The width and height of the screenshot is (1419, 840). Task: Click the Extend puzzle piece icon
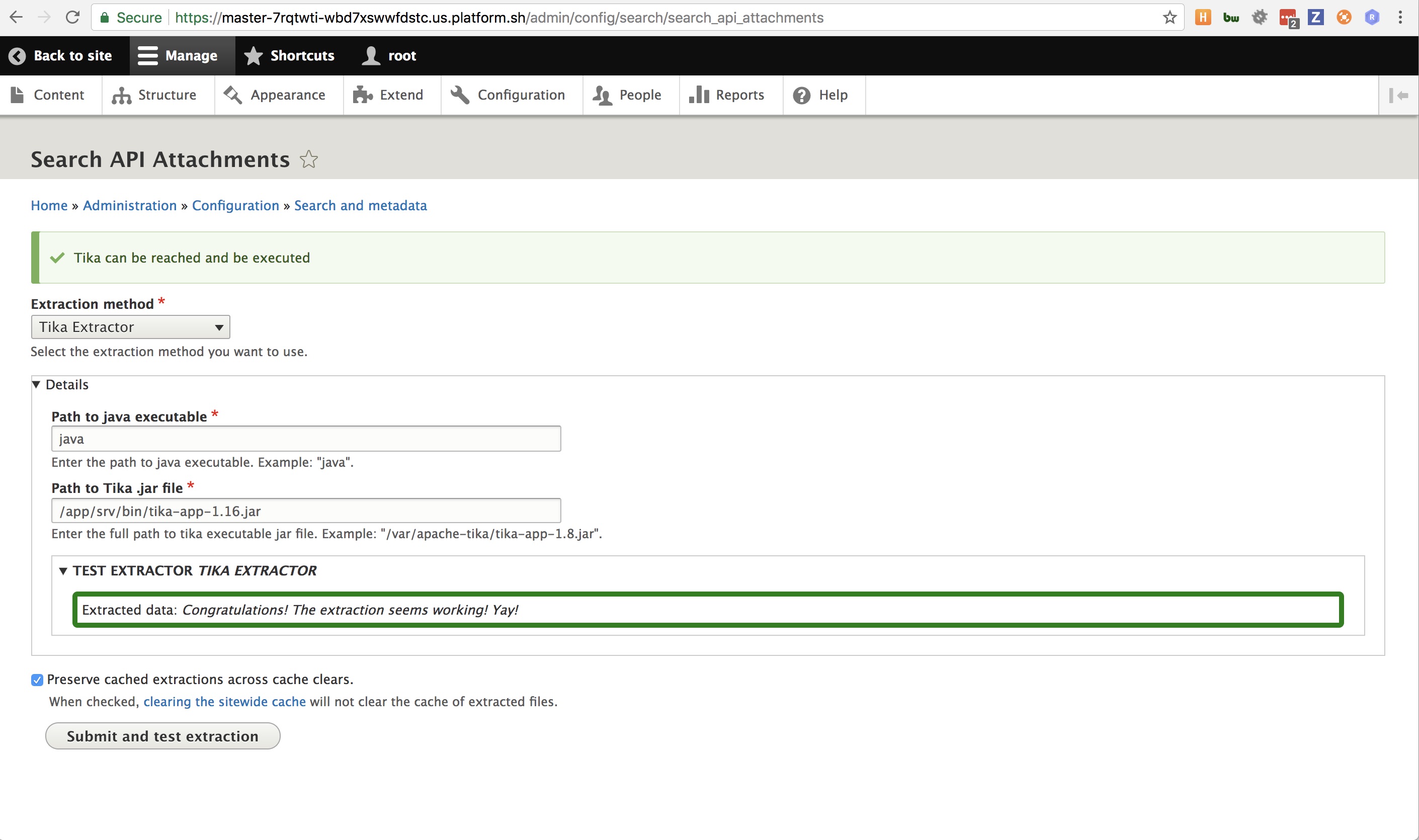[362, 95]
